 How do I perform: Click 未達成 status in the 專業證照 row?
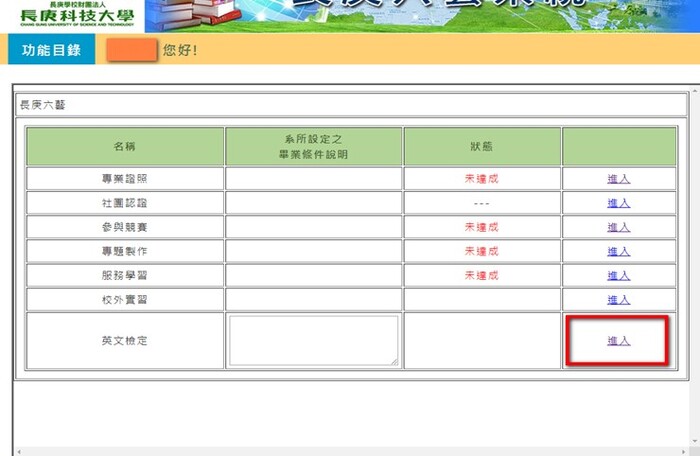(482, 179)
